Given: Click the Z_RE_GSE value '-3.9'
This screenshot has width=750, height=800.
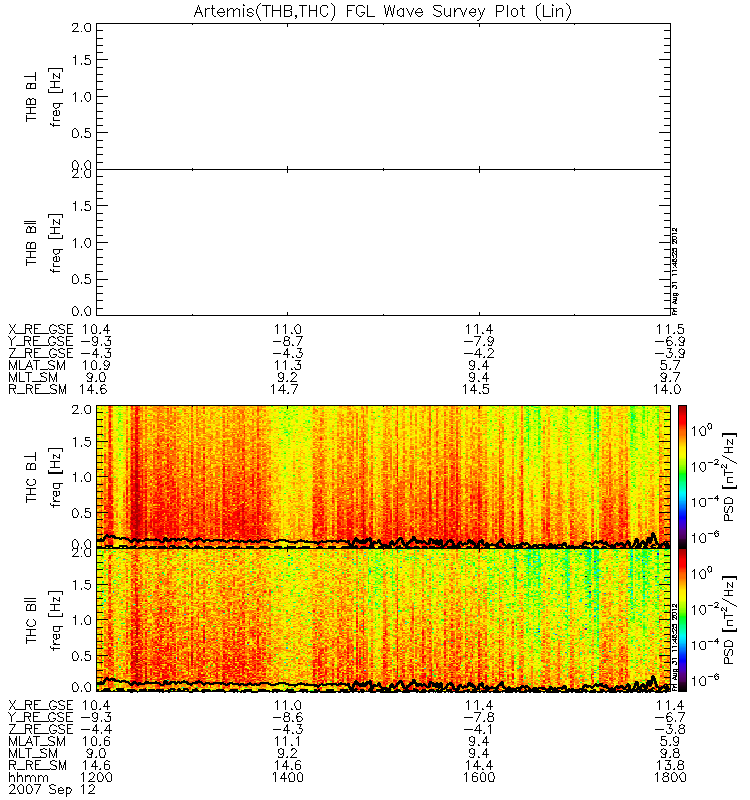Looking at the screenshot, I should (670, 353).
